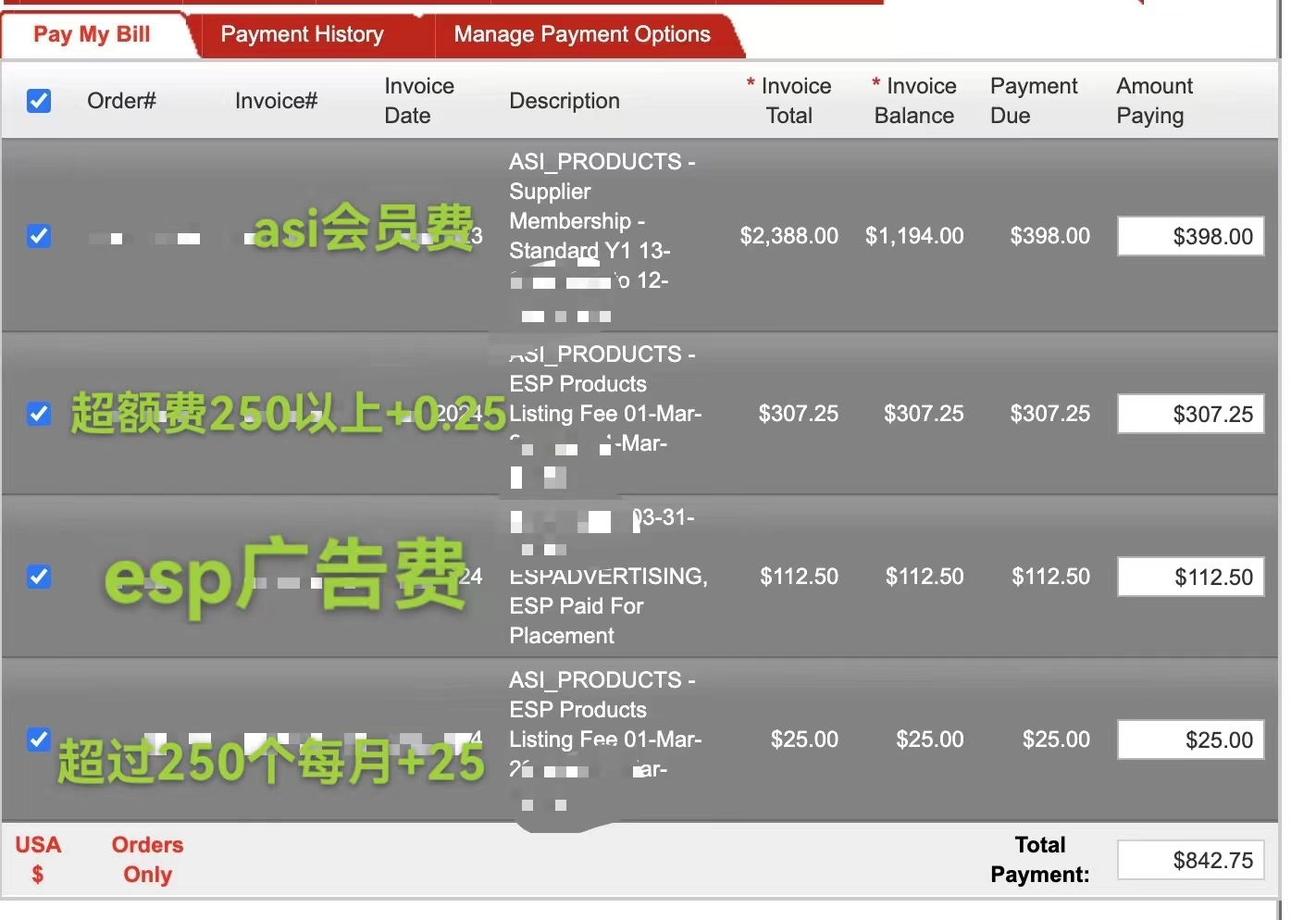Click the Order# column header

(x=121, y=101)
